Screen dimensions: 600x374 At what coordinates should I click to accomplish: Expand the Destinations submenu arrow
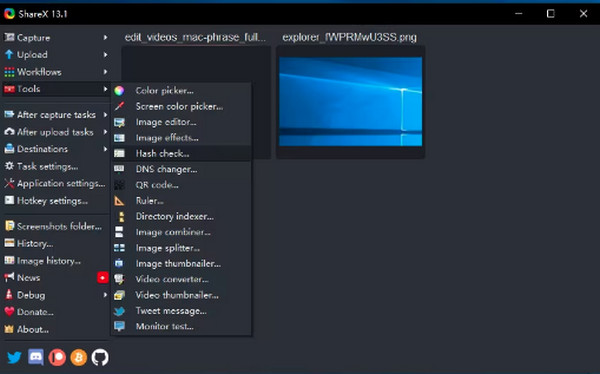click(x=105, y=149)
